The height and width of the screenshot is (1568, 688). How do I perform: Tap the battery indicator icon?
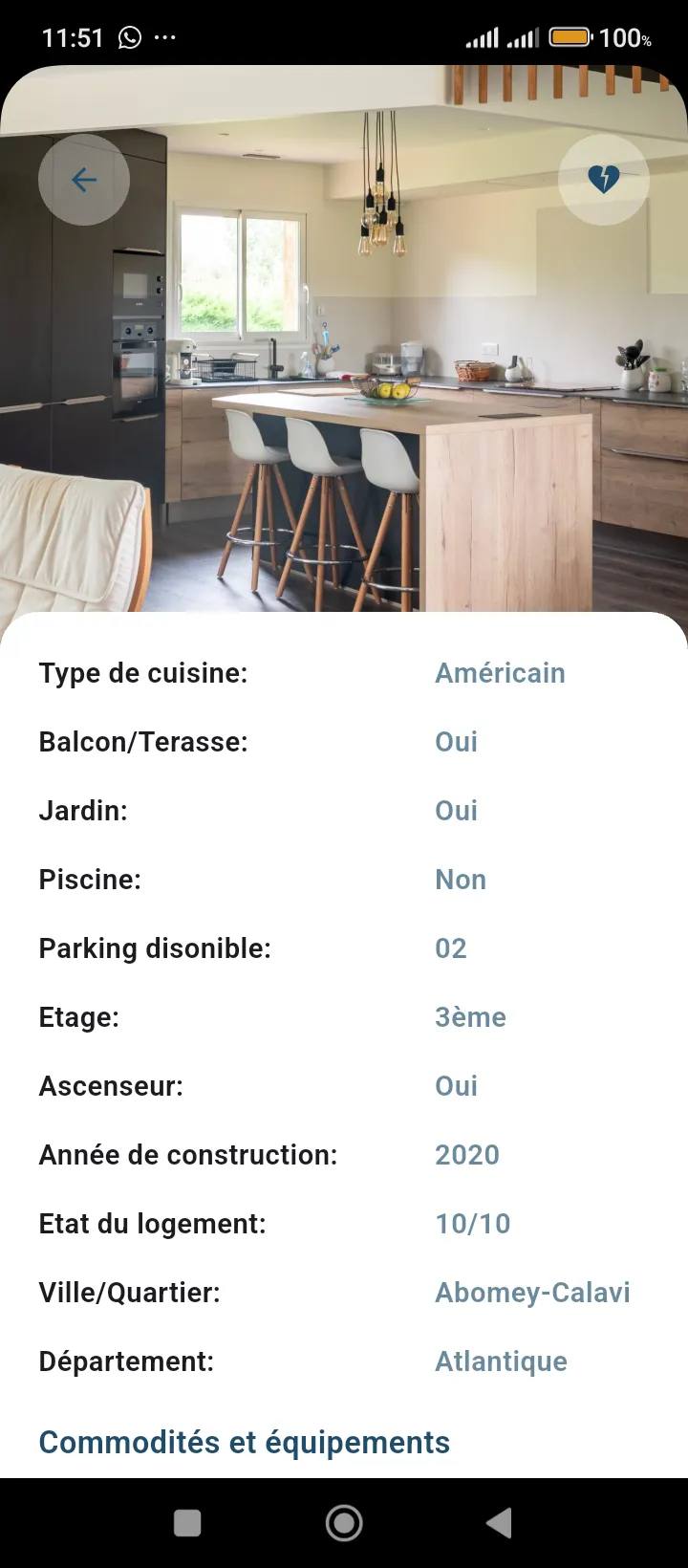(570, 37)
